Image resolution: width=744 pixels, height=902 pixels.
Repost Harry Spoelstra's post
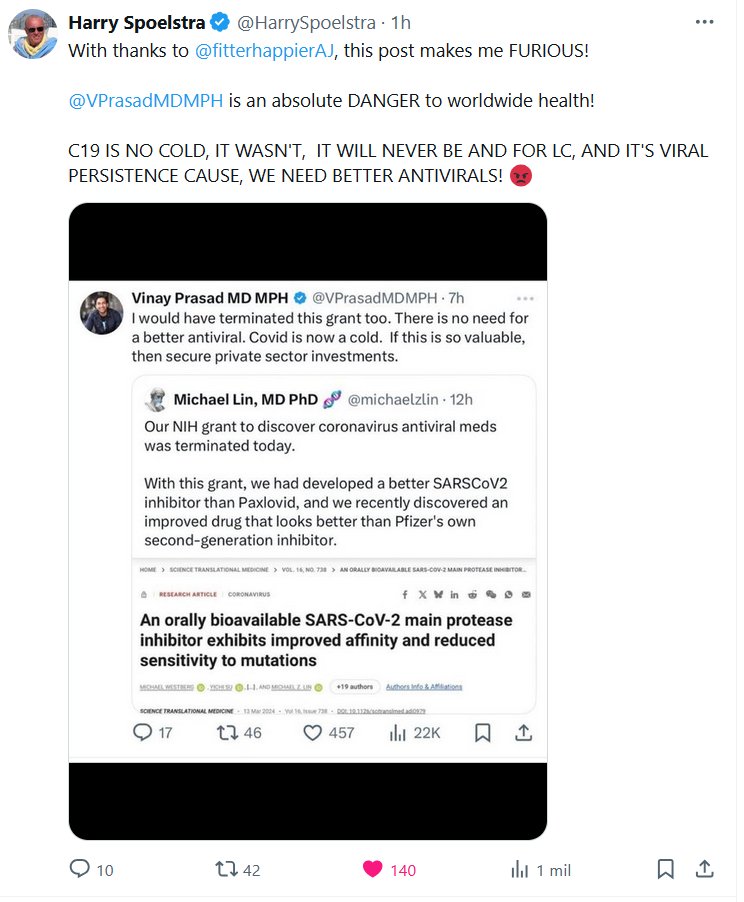[228, 869]
